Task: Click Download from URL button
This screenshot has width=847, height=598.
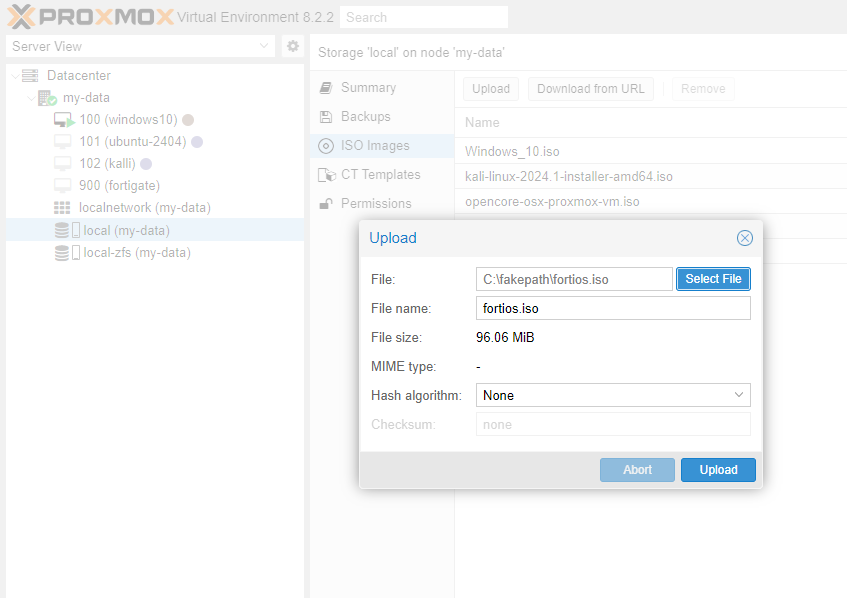Action: tap(590, 89)
